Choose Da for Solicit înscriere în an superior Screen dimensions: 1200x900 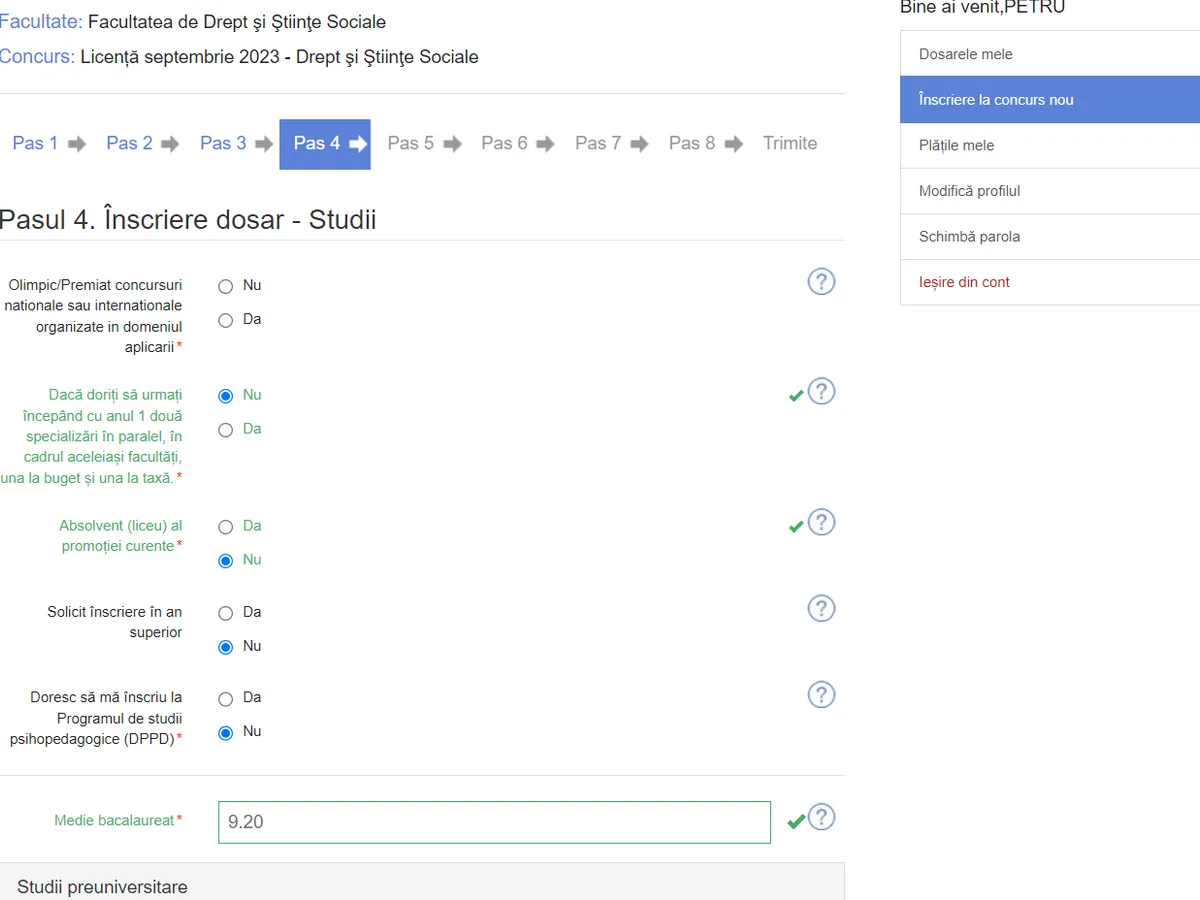coord(226,613)
